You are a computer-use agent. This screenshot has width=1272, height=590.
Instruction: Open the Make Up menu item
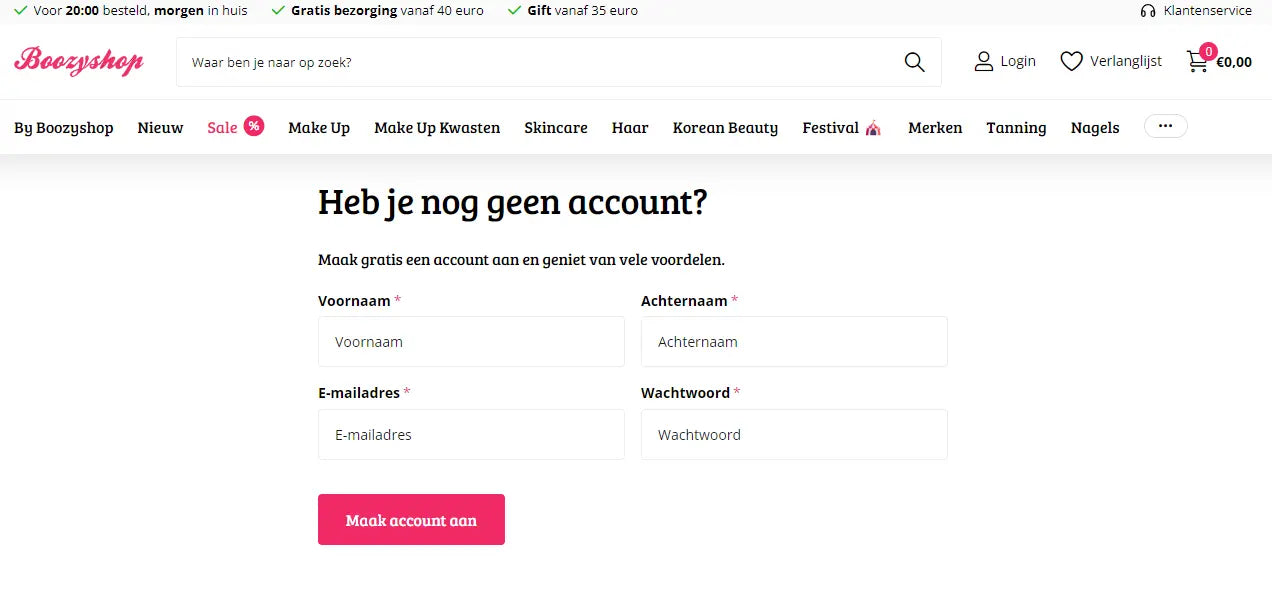pyautogui.click(x=319, y=128)
